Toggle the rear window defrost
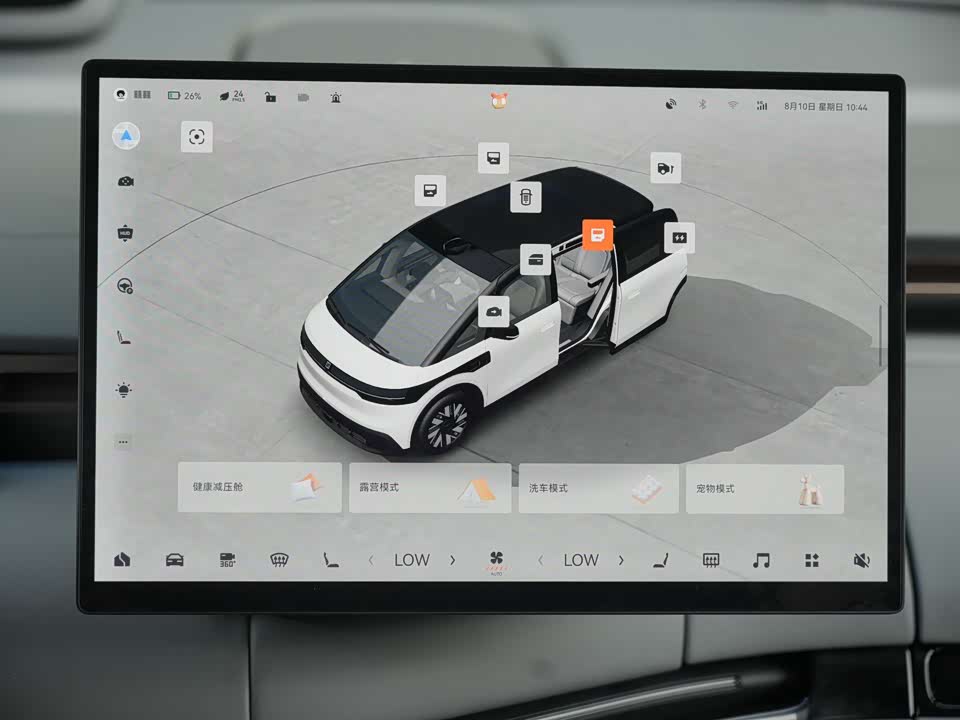The height and width of the screenshot is (720, 960). pyautogui.click(x=711, y=560)
